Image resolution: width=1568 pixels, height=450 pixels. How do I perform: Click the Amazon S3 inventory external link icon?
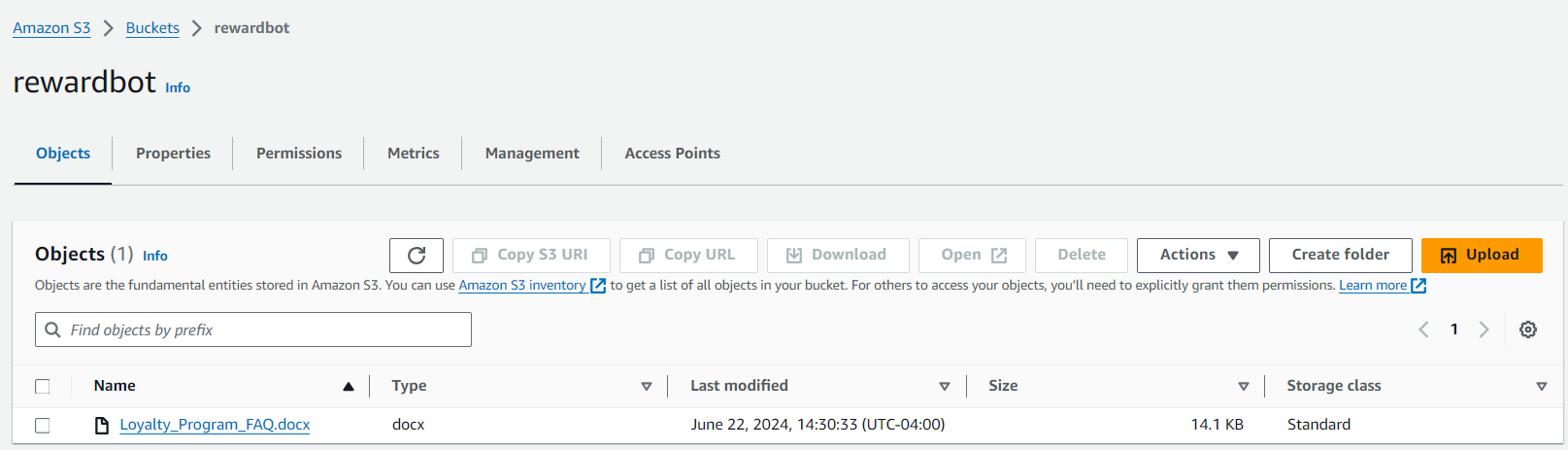tap(598, 286)
